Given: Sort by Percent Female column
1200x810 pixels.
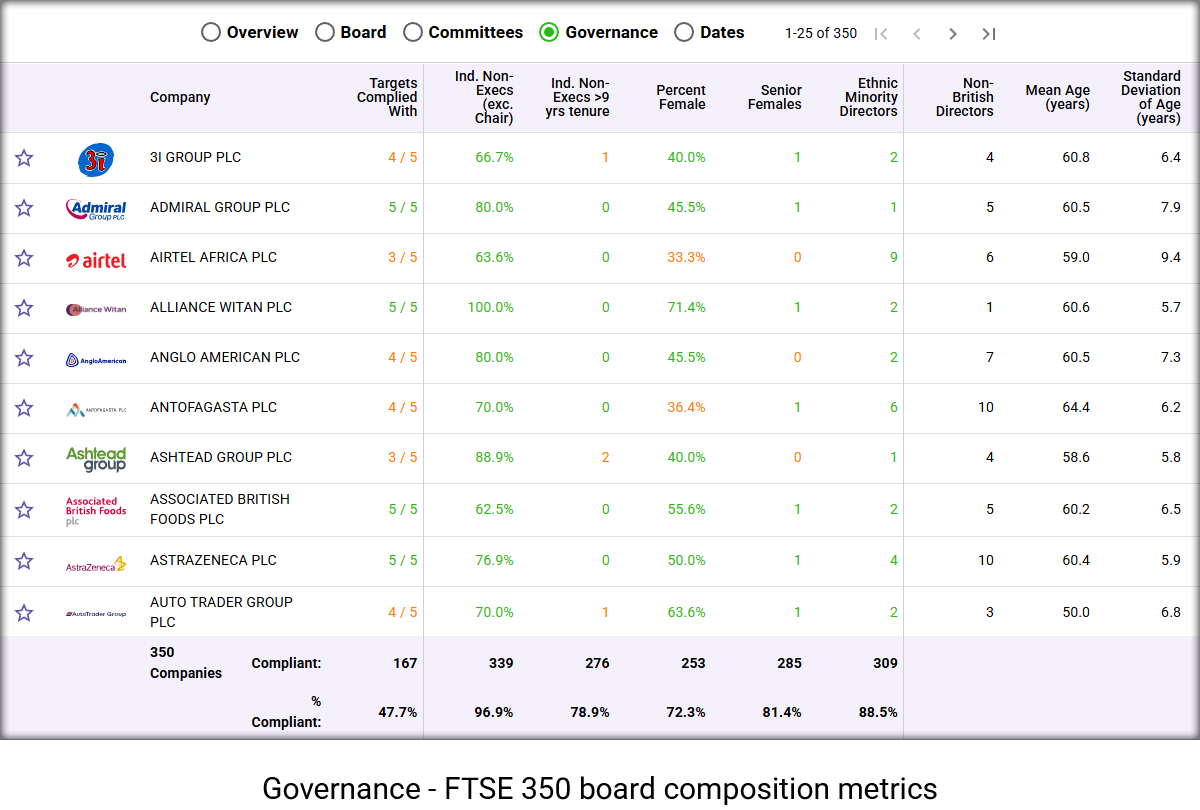Looking at the screenshot, I should [681, 97].
